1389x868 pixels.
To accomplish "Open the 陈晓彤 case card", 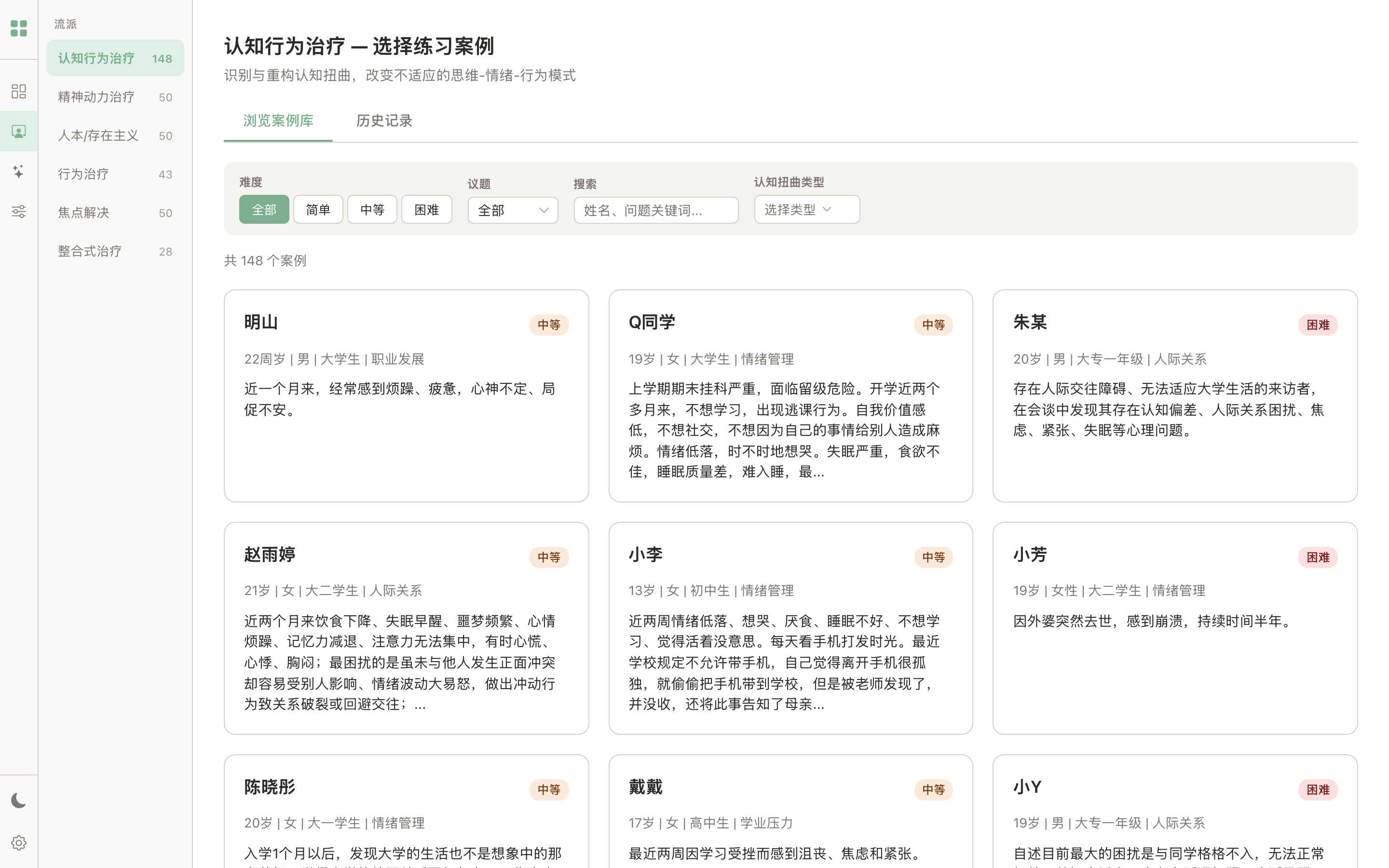I will [407, 811].
